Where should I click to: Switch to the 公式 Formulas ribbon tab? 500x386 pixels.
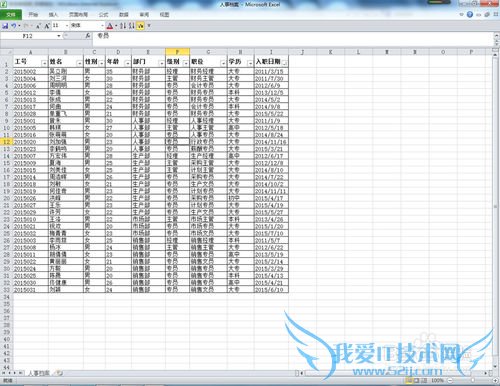[x=104, y=15]
